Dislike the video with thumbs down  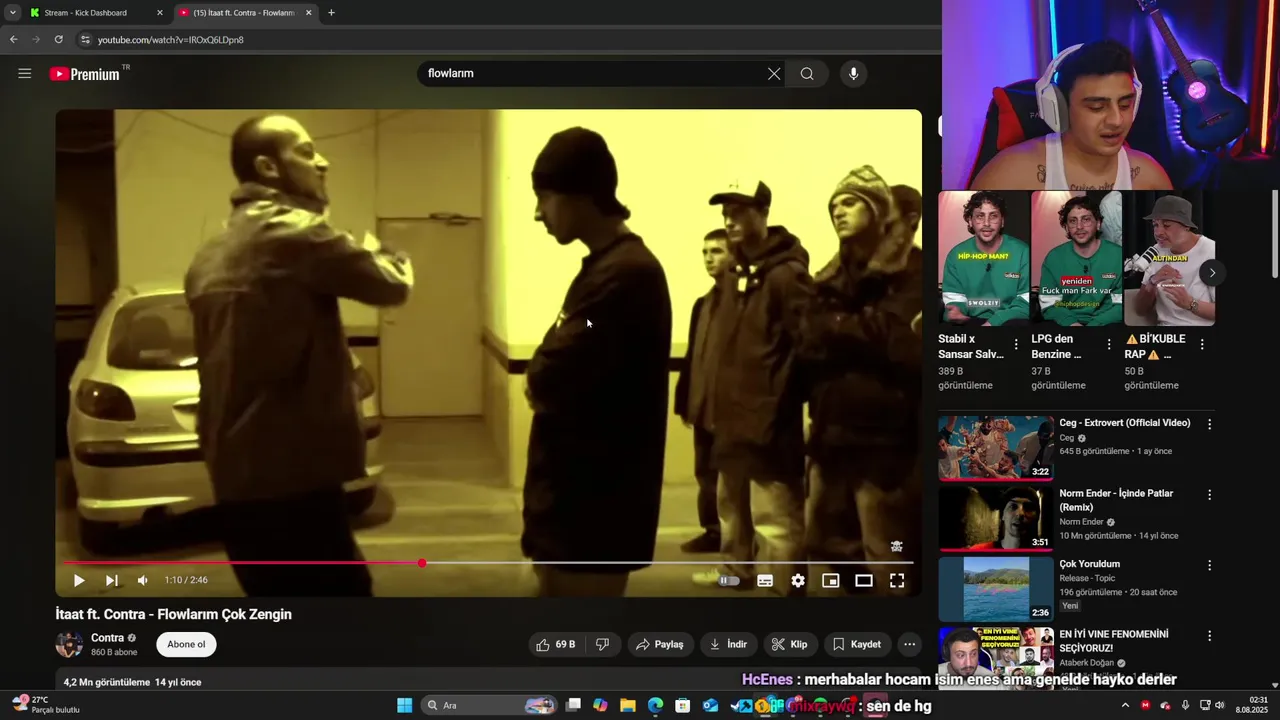pyautogui.click(x=602, y=644)
